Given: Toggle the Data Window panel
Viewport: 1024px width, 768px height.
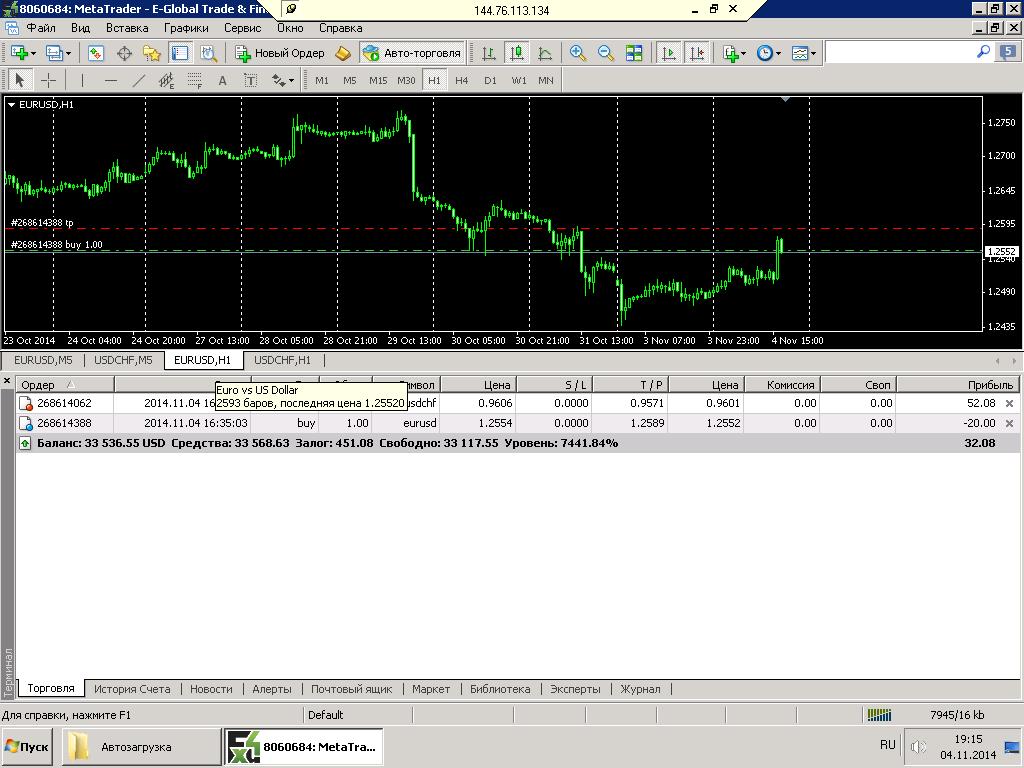Looking at the screenshot, I should 124,53.
